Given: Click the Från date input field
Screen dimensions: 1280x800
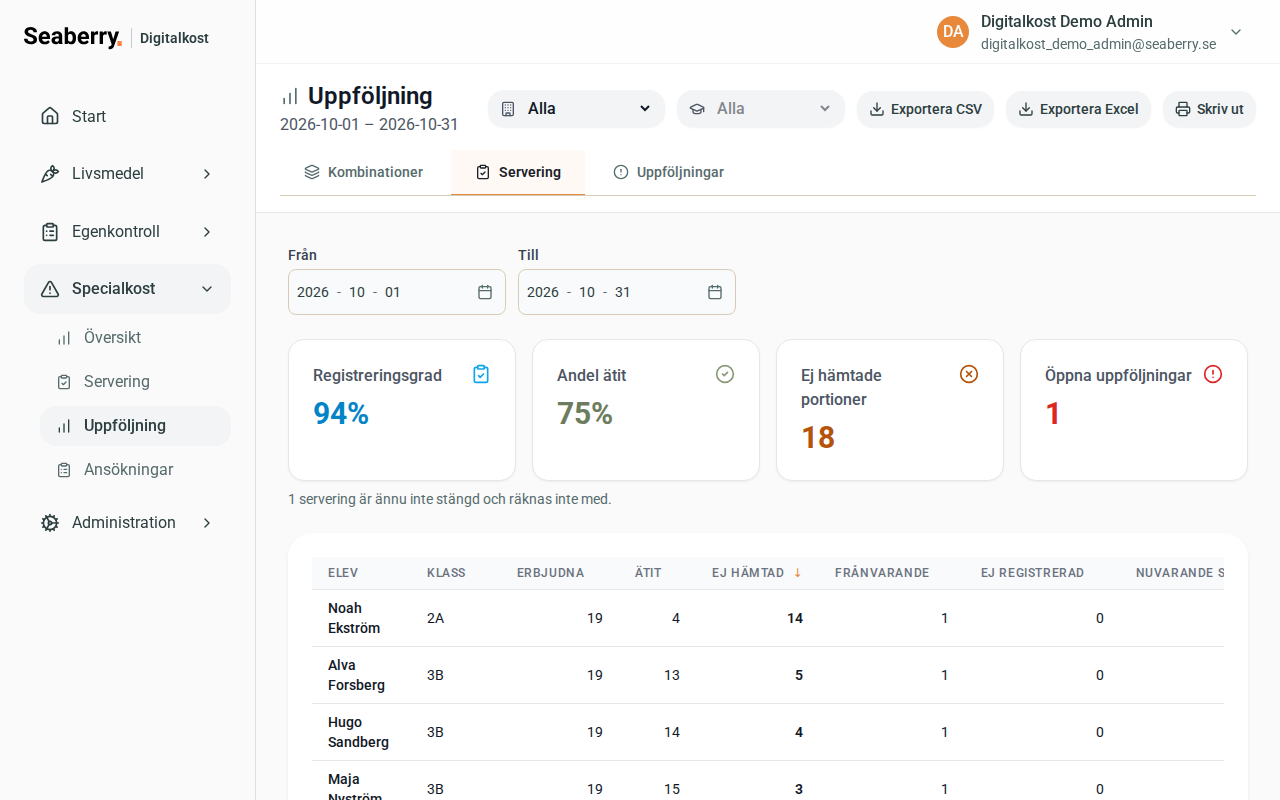Looking at the screenshot, I should coord(397,292).
